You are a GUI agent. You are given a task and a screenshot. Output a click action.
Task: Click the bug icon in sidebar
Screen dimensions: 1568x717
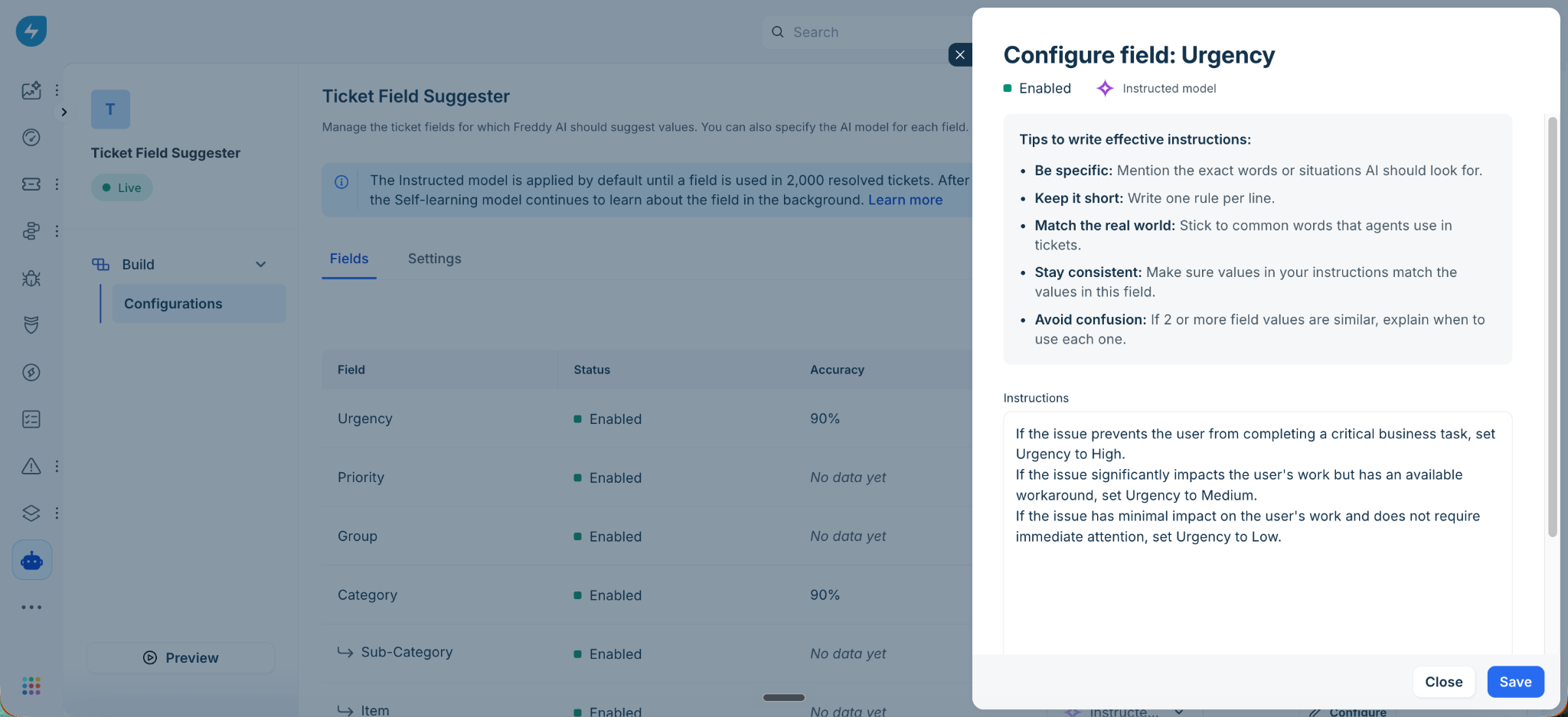click(31, 278)
